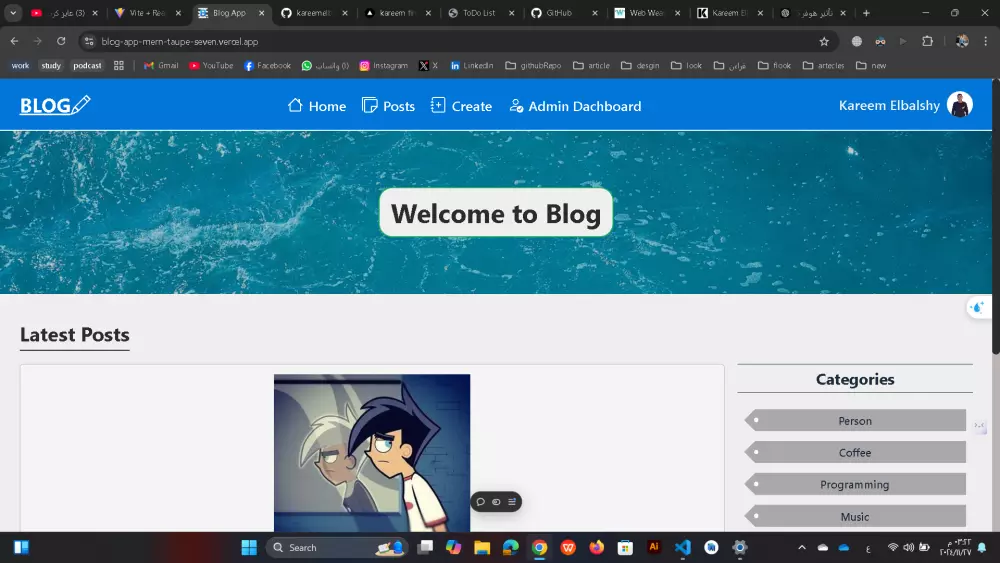Viewport: 1000px width, 563px height.
Task: Select the Person category
Action: click(x=855, y=421)
